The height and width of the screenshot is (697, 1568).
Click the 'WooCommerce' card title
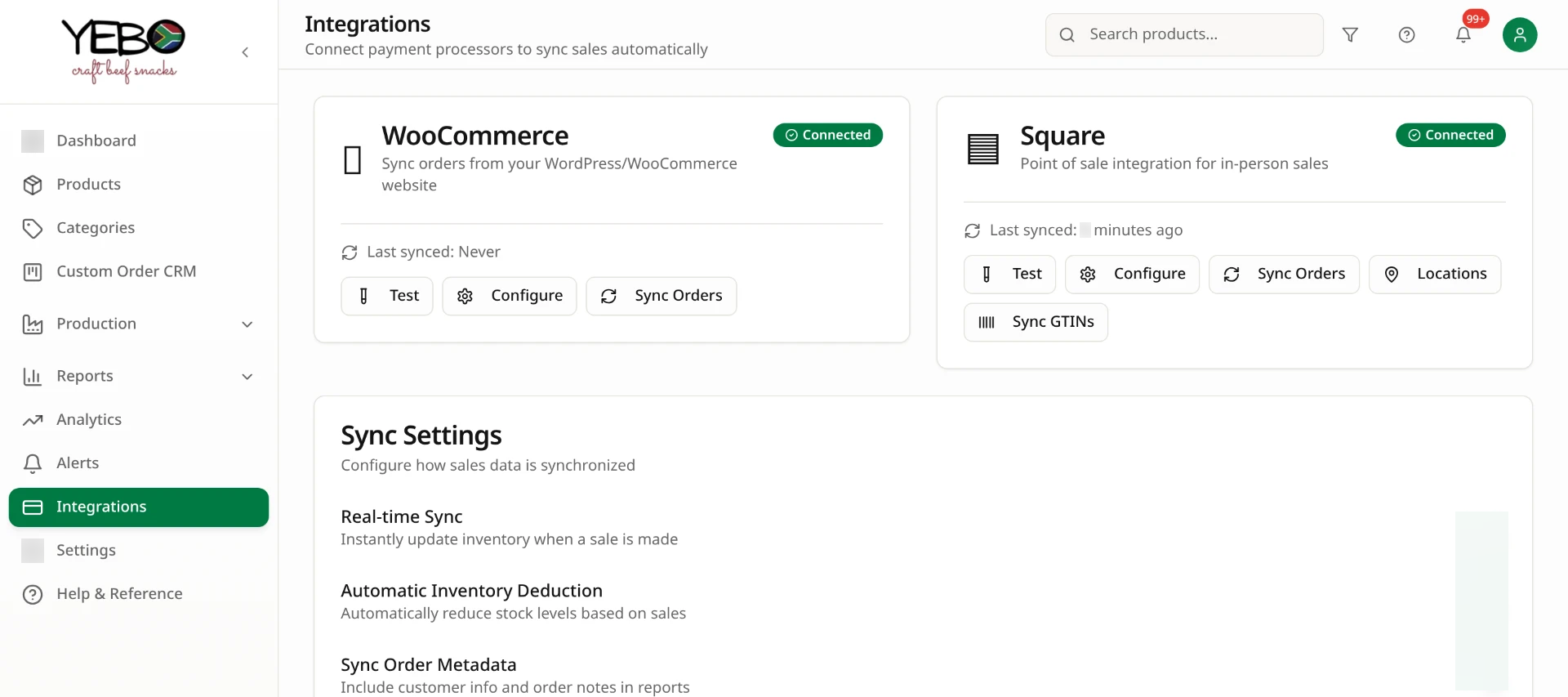coord(475,136)
